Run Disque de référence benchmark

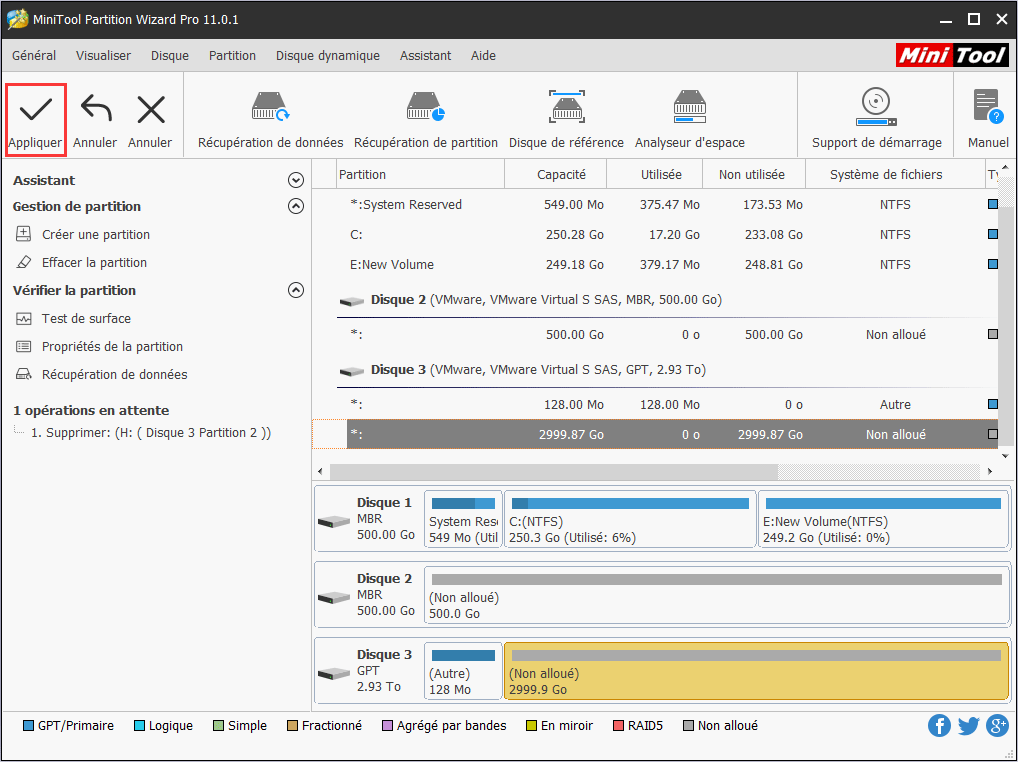pos(566,107)
